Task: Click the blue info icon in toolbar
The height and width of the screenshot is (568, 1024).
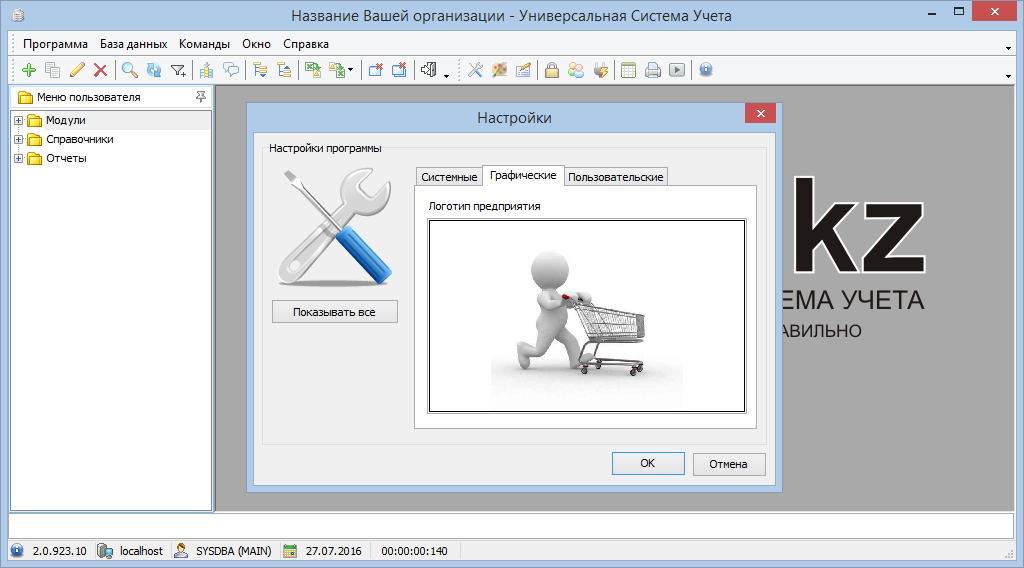Action: pyautogui.click(x=706, y=70)
